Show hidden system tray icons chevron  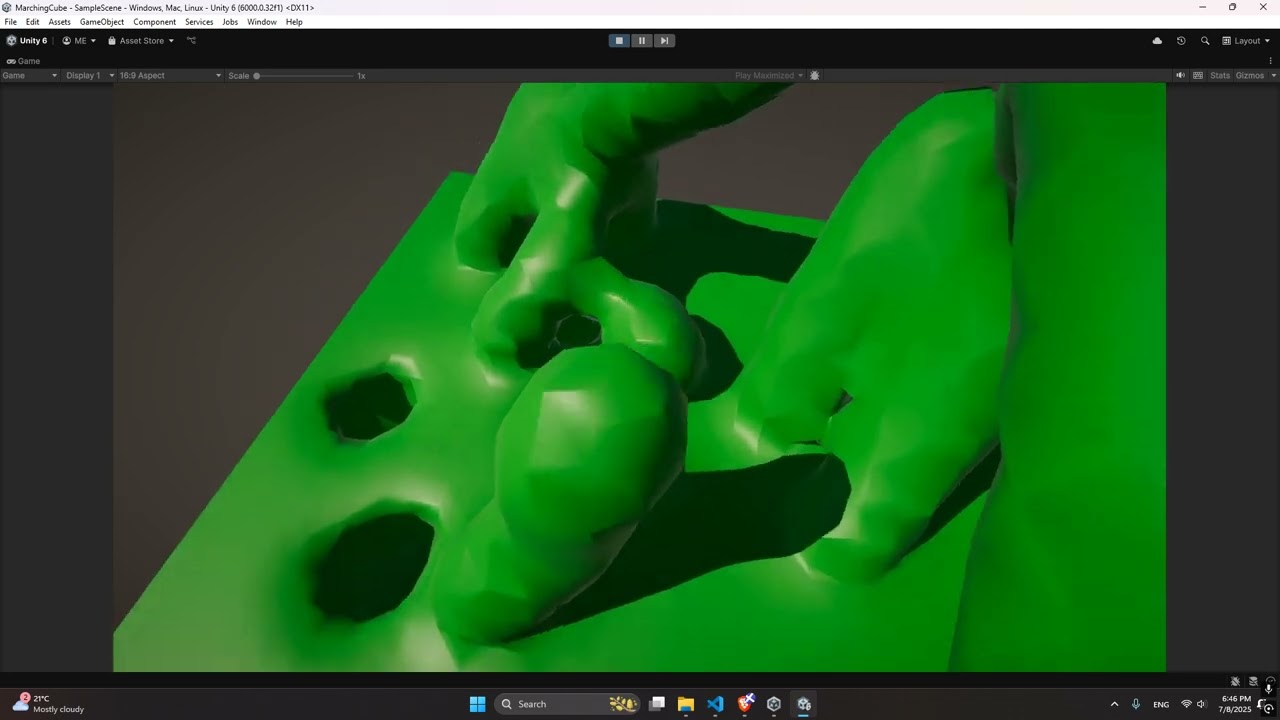1114,704
